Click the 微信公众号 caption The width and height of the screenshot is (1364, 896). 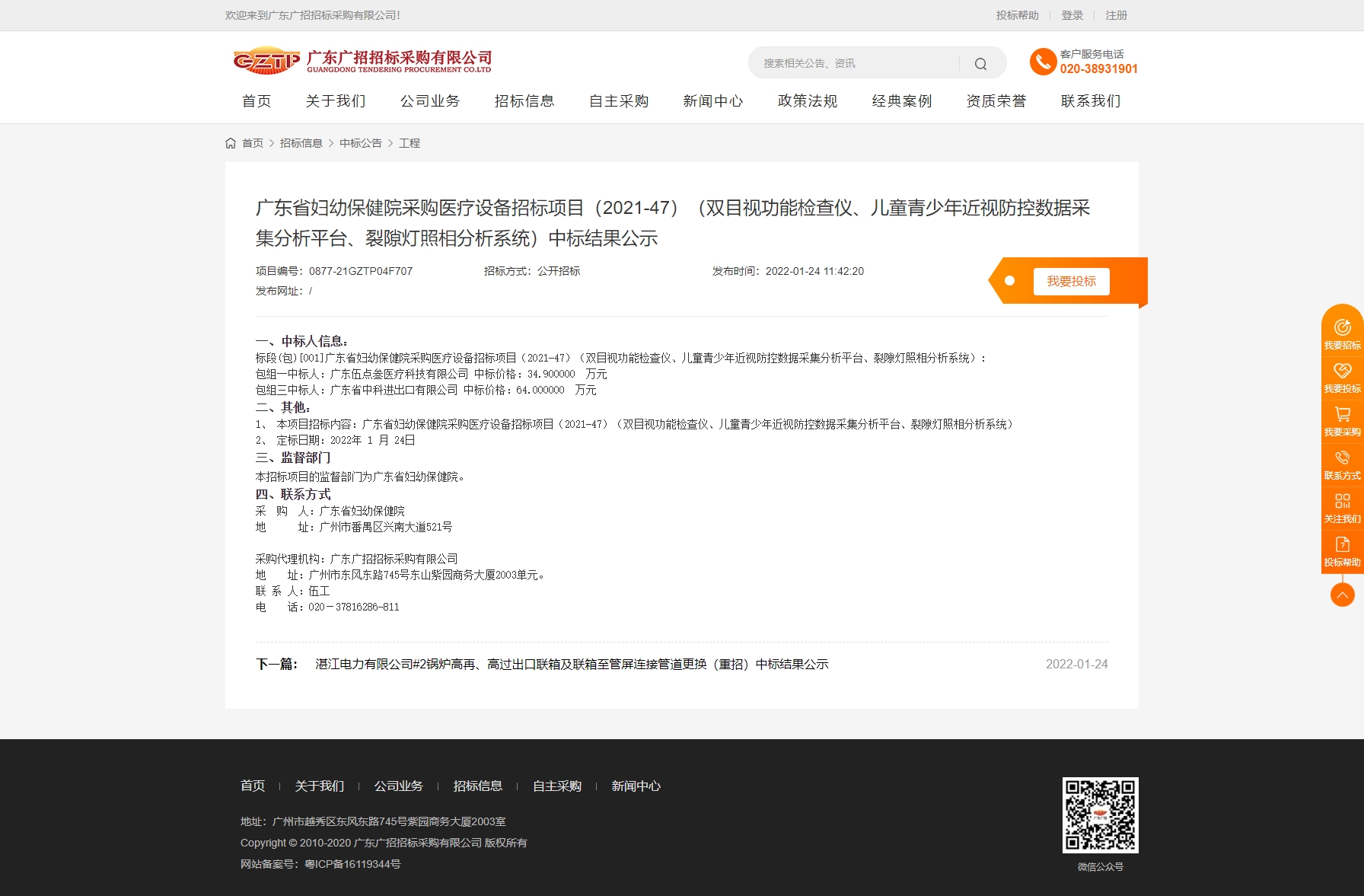pyautogui.click(x=1100, y=867)
